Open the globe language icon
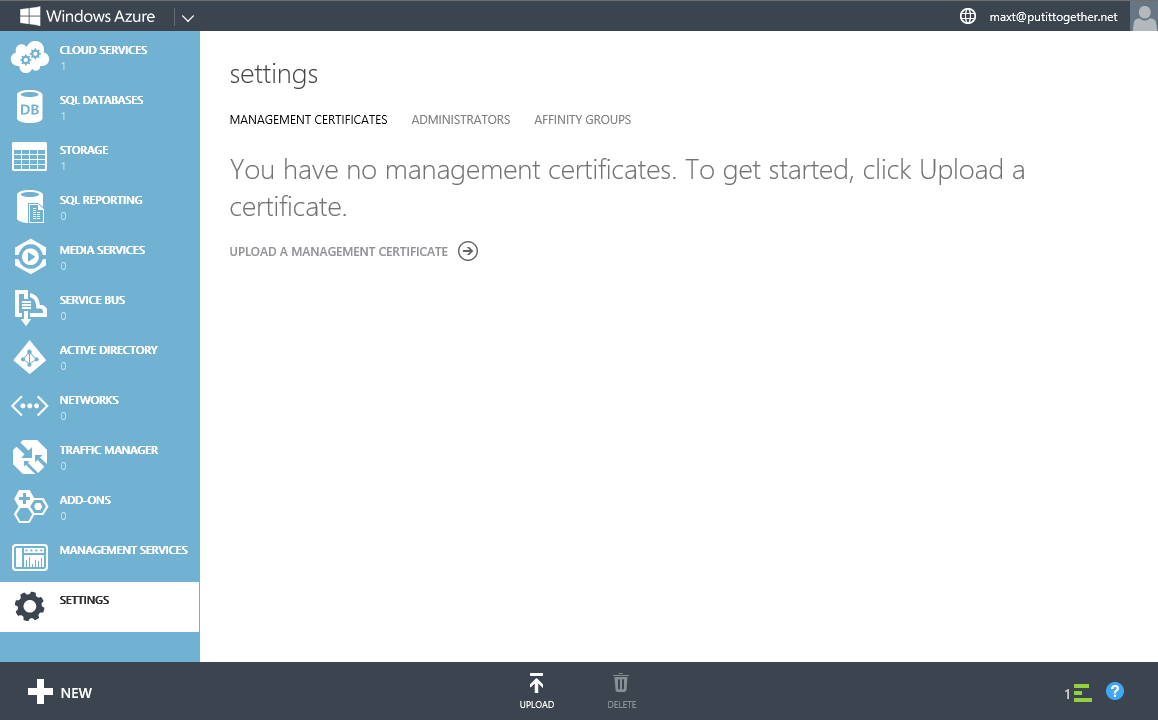Image resolution: width=1158 pixels, height=720 pixels. point(967,16)
